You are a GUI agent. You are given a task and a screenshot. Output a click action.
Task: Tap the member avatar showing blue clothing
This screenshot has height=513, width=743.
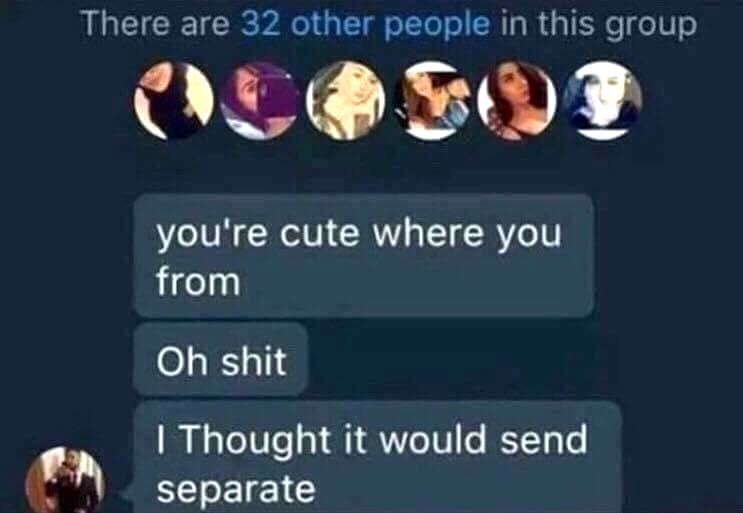pos(431,100)
